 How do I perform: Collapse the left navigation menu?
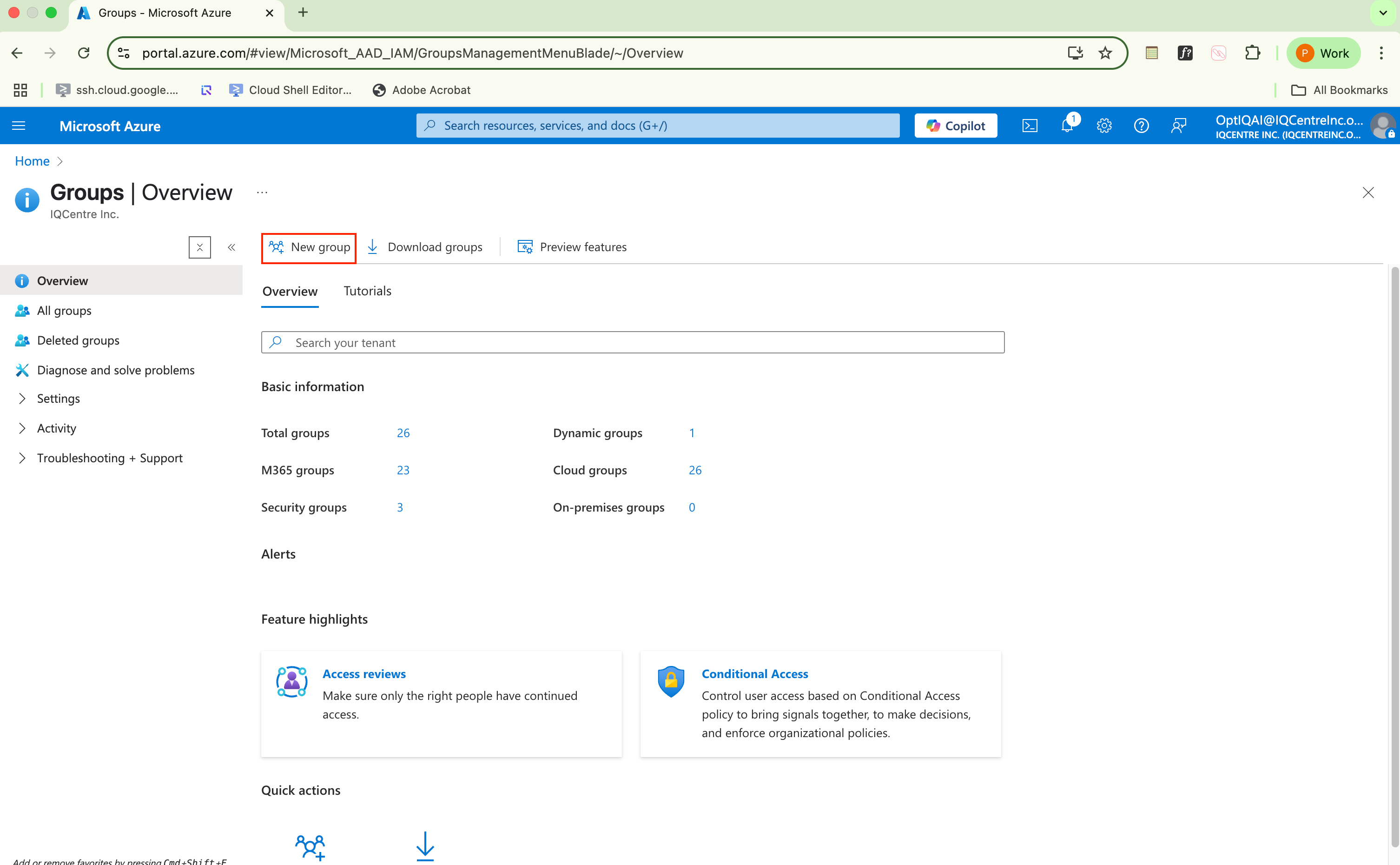(231, 247)
